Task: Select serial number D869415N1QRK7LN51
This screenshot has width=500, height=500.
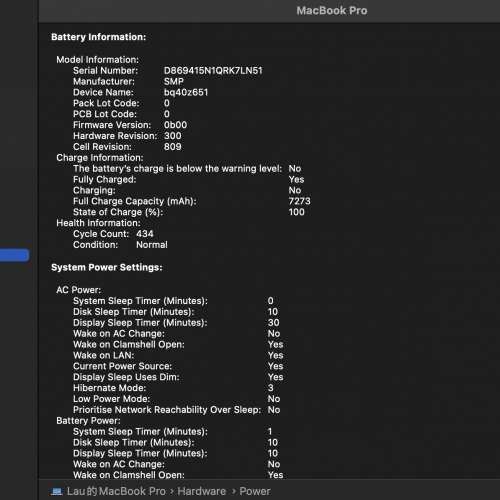Action: pyautogui.click(x=213, y=71)
